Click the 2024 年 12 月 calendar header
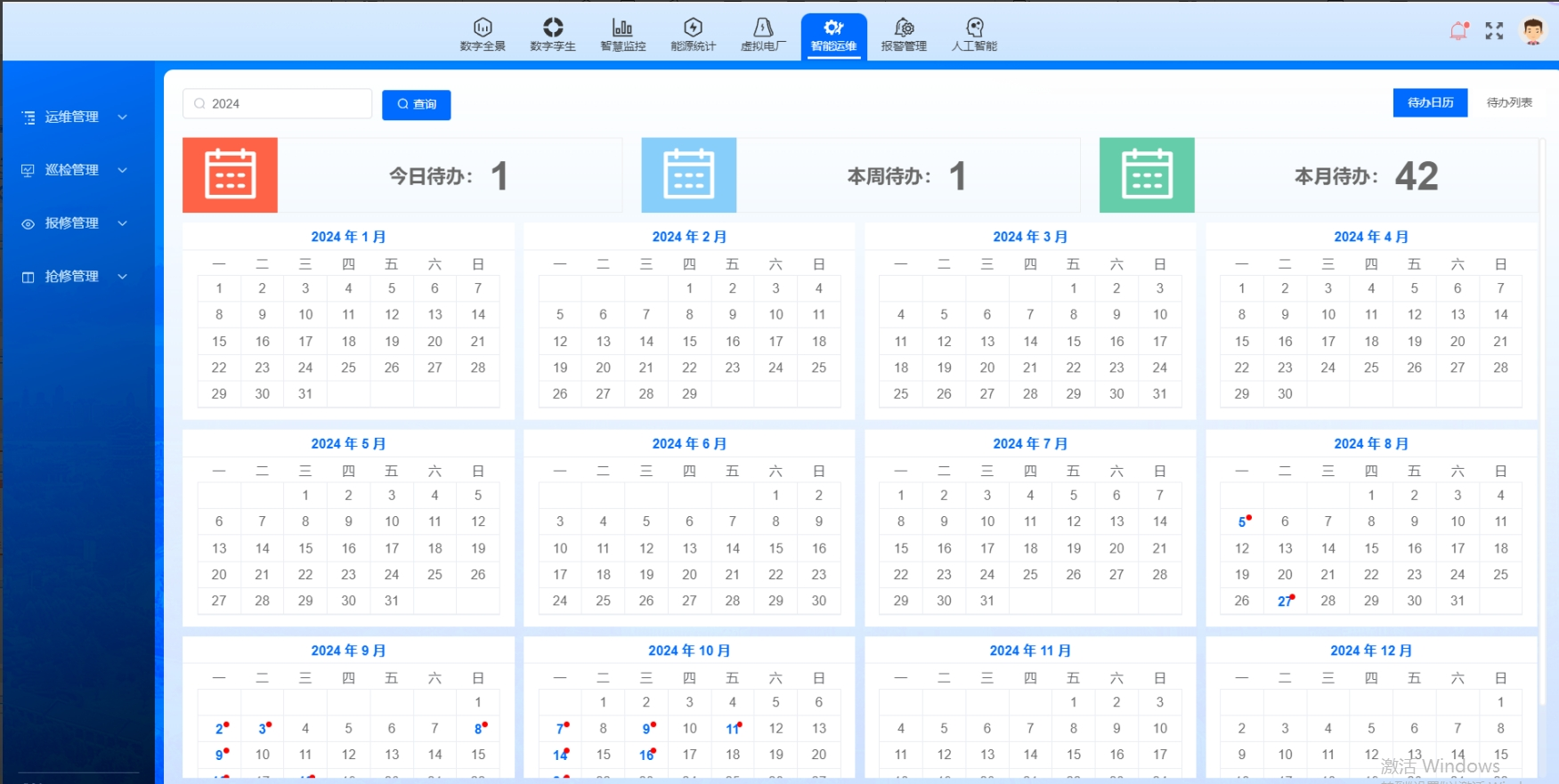 [1371, 651]
